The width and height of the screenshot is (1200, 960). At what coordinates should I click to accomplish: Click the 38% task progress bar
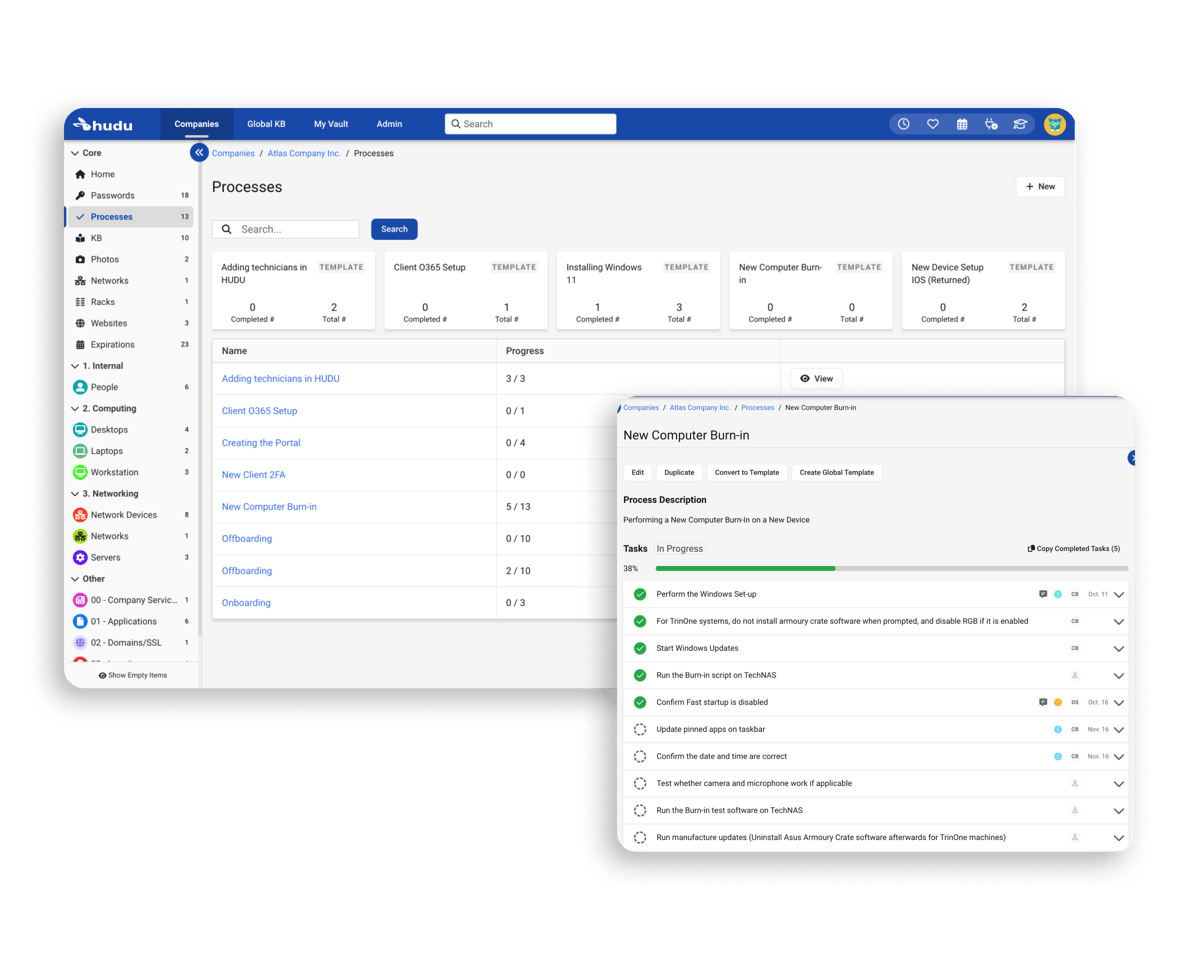890,567
